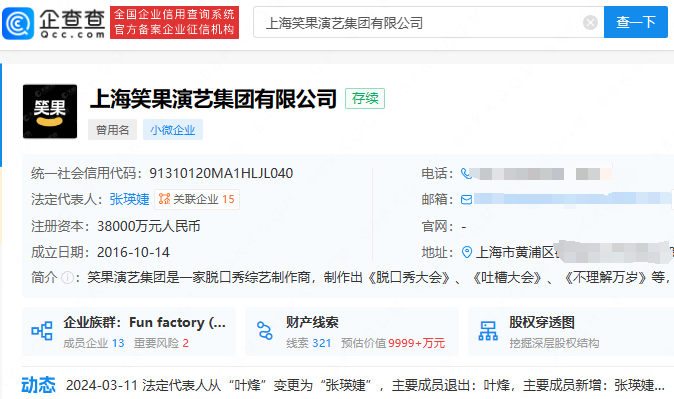The height and width of the screenshot is (399, 674).
Task: Open the 股权穿透图 card title
Action: point(542,322)
